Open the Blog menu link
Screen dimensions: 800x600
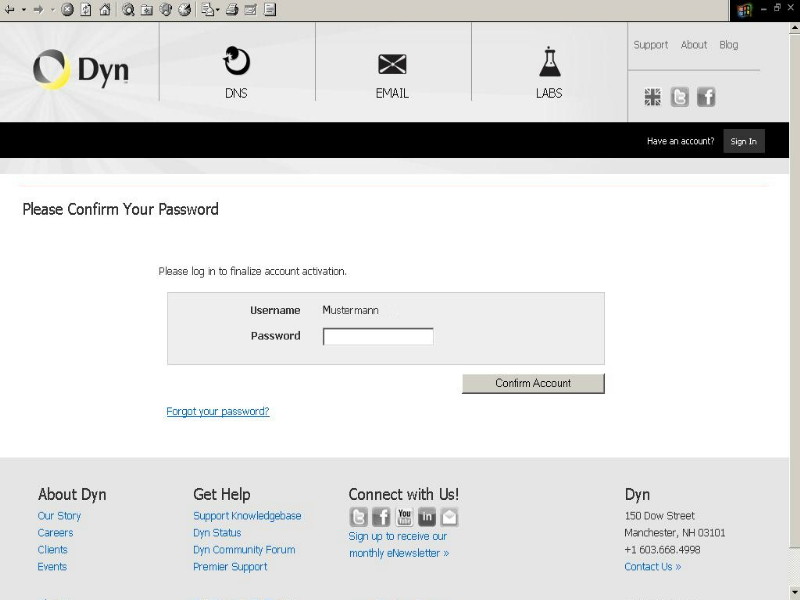tap(729, 45)
